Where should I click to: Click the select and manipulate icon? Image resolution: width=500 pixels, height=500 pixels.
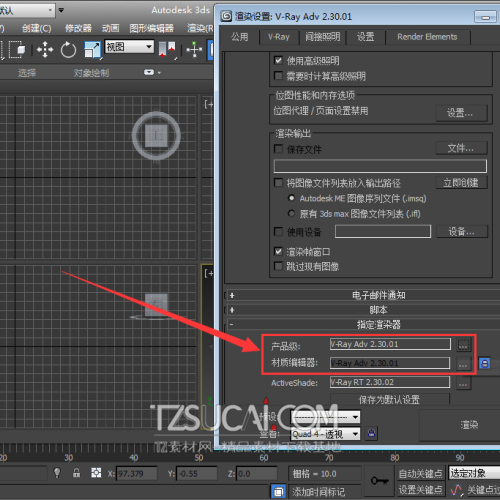click(194, 50)
